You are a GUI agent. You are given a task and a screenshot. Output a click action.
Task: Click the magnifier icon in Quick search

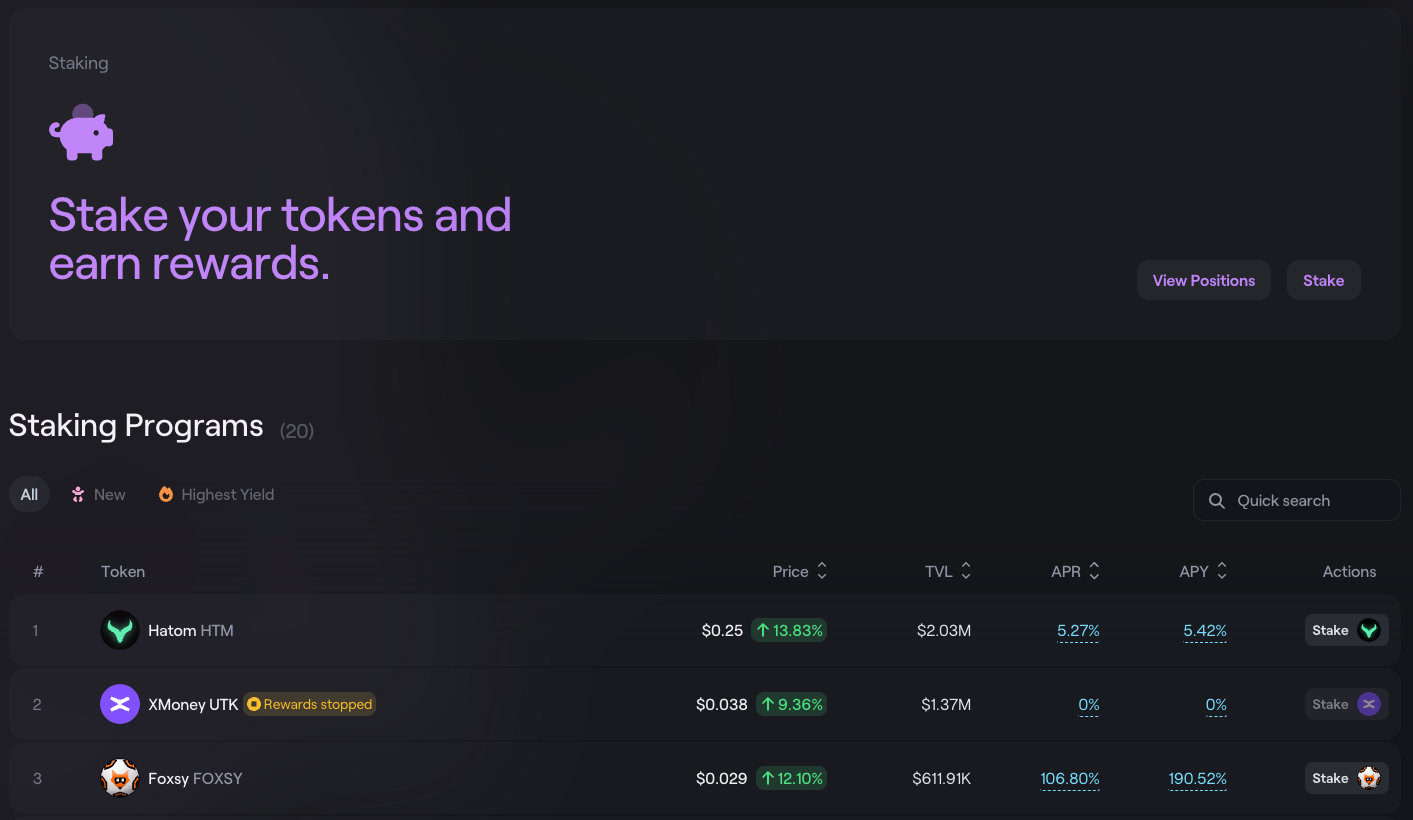[1217, 501]
